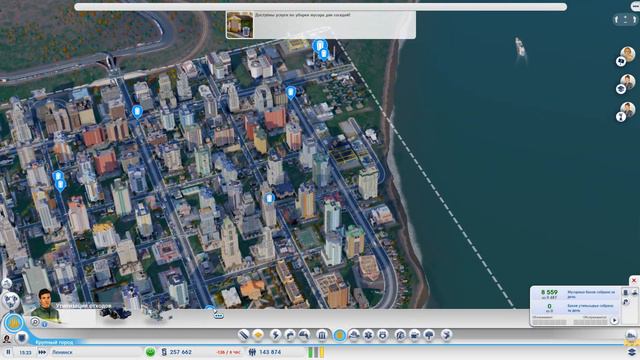Open the Health services menu
The image size is (640, 360).
tap(368, 336)
